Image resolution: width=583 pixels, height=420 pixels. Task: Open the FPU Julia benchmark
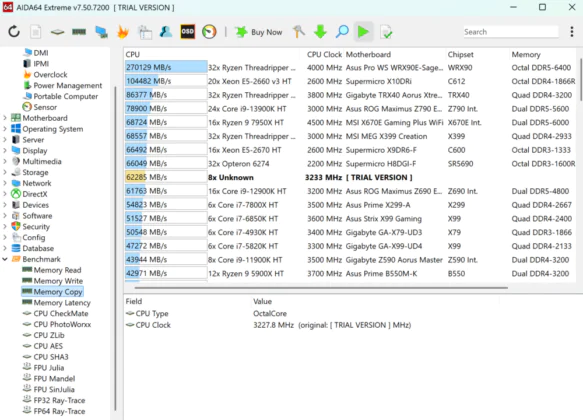point(44,368)
